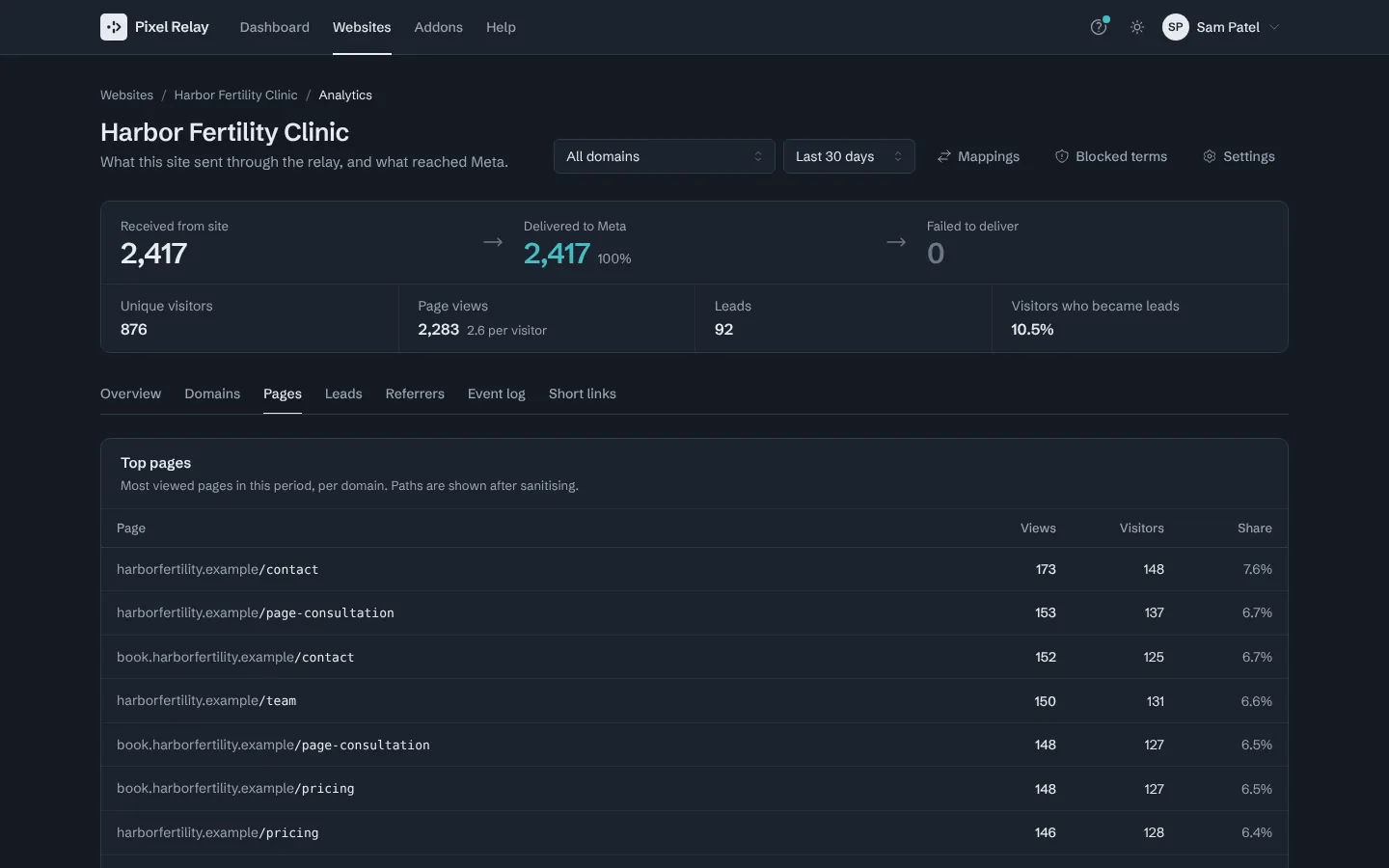The width and height of the screenshot is (1389, 868).
Task: Go to the Dashboard nav item
Action: 275,27
